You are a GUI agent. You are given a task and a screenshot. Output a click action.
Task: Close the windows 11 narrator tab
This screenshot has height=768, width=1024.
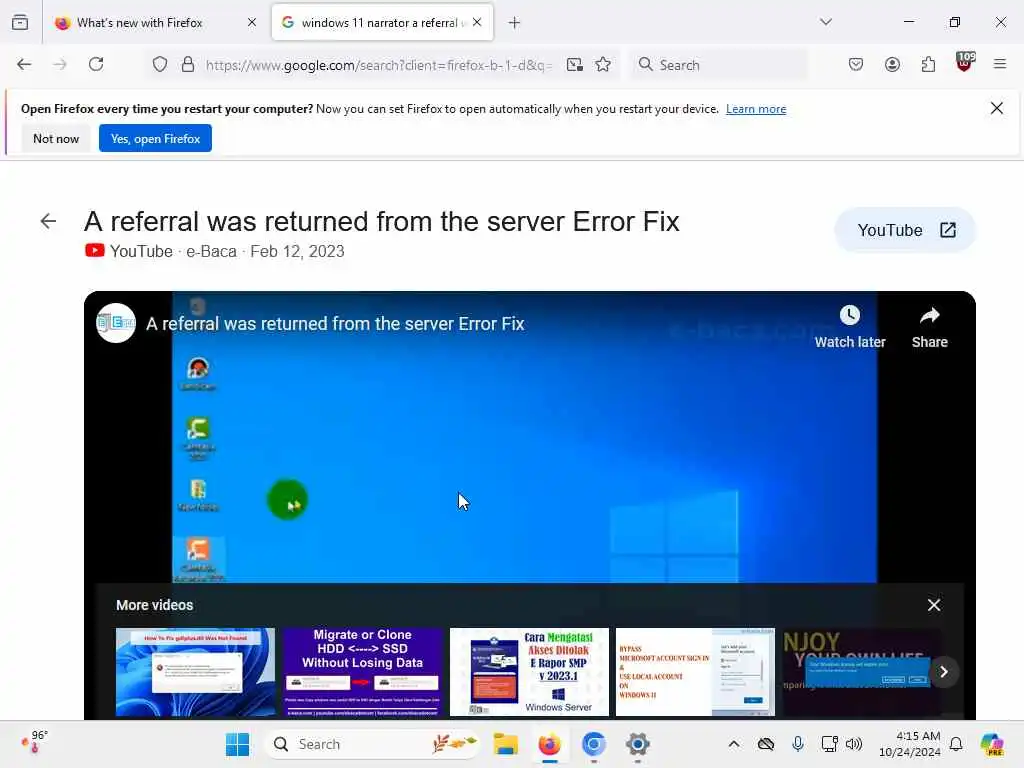click(x=477, y=23)
